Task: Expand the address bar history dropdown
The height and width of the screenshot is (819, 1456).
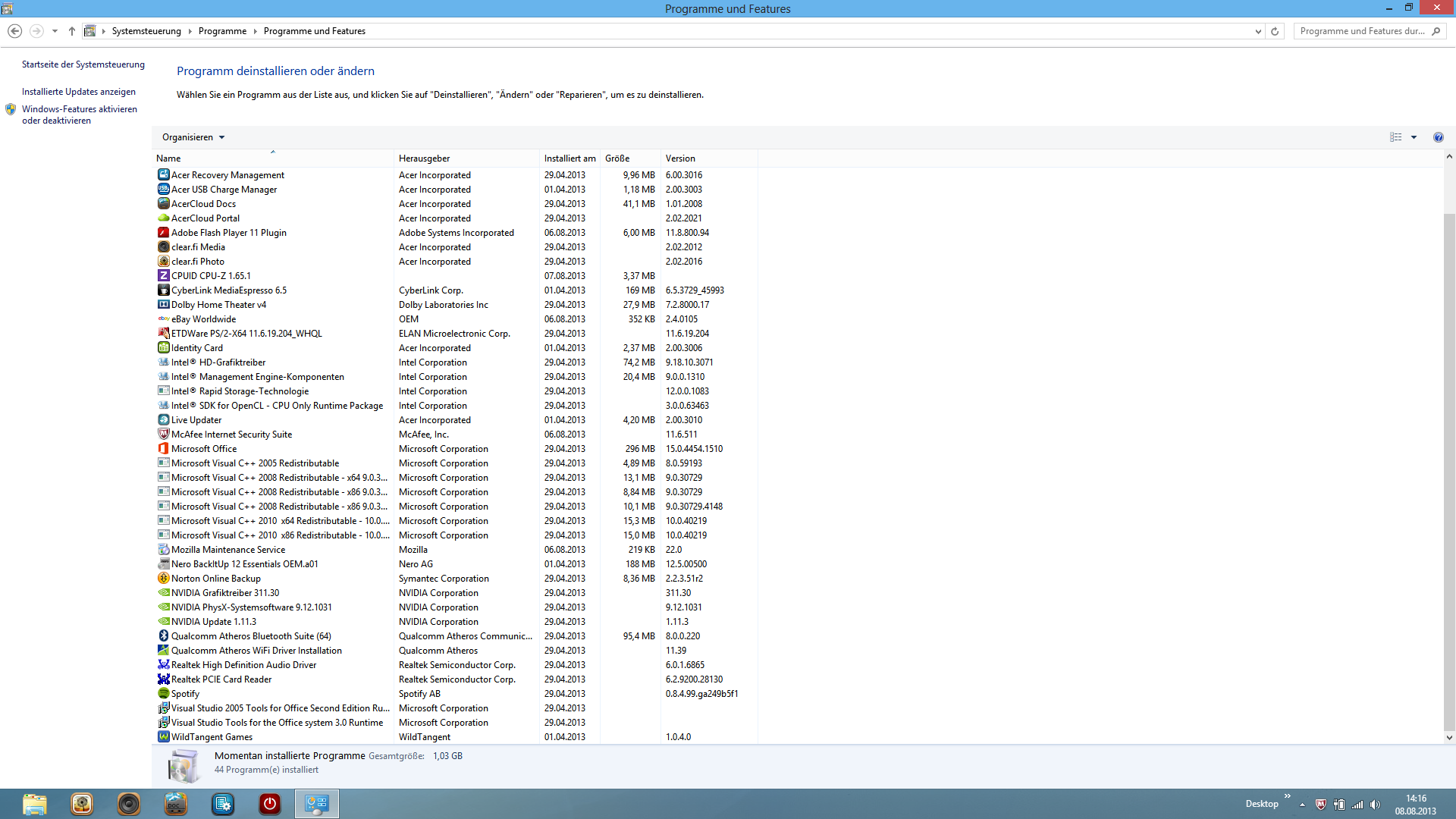Action: click(x=1258, y=31)
